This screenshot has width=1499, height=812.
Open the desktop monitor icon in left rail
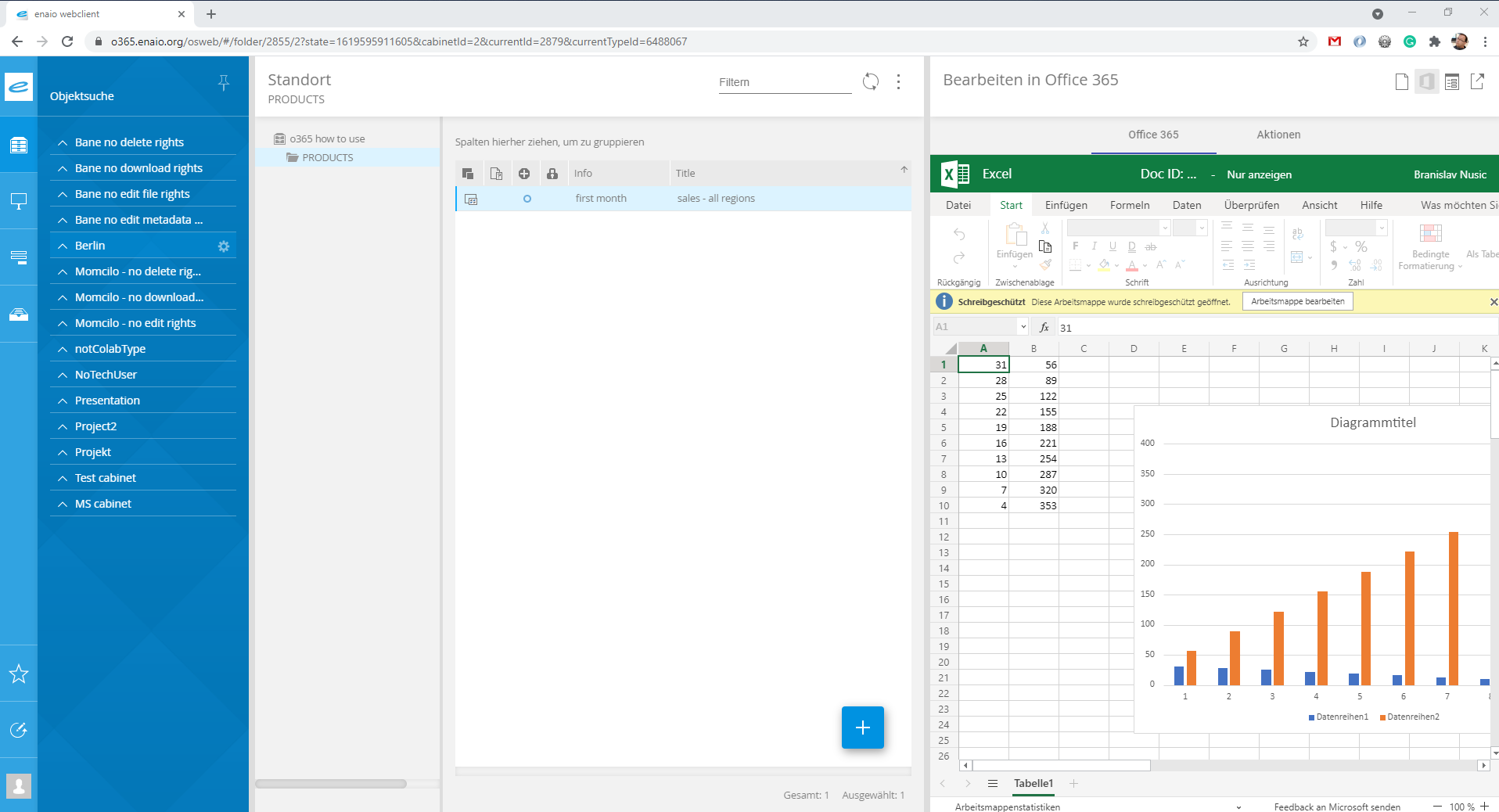[x=19, y=201]
